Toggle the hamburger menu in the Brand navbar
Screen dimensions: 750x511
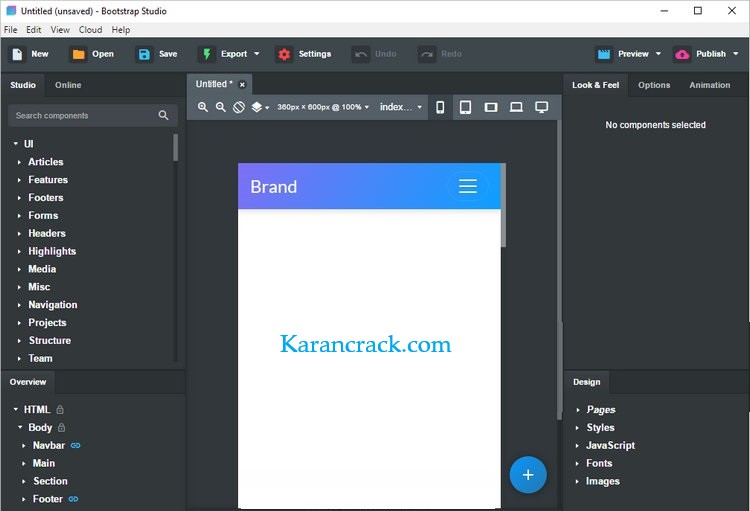pos(468,186)
